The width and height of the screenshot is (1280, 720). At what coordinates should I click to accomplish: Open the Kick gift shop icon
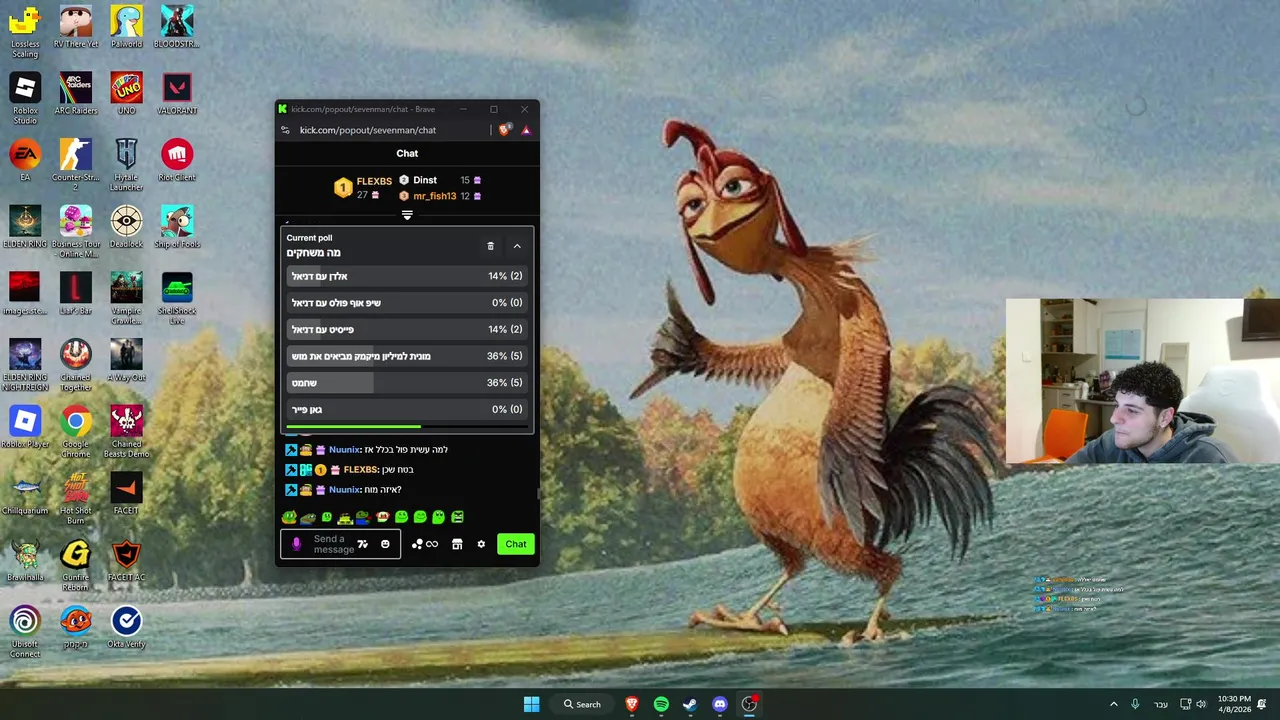pyautogui.click(x=457, y=544)
